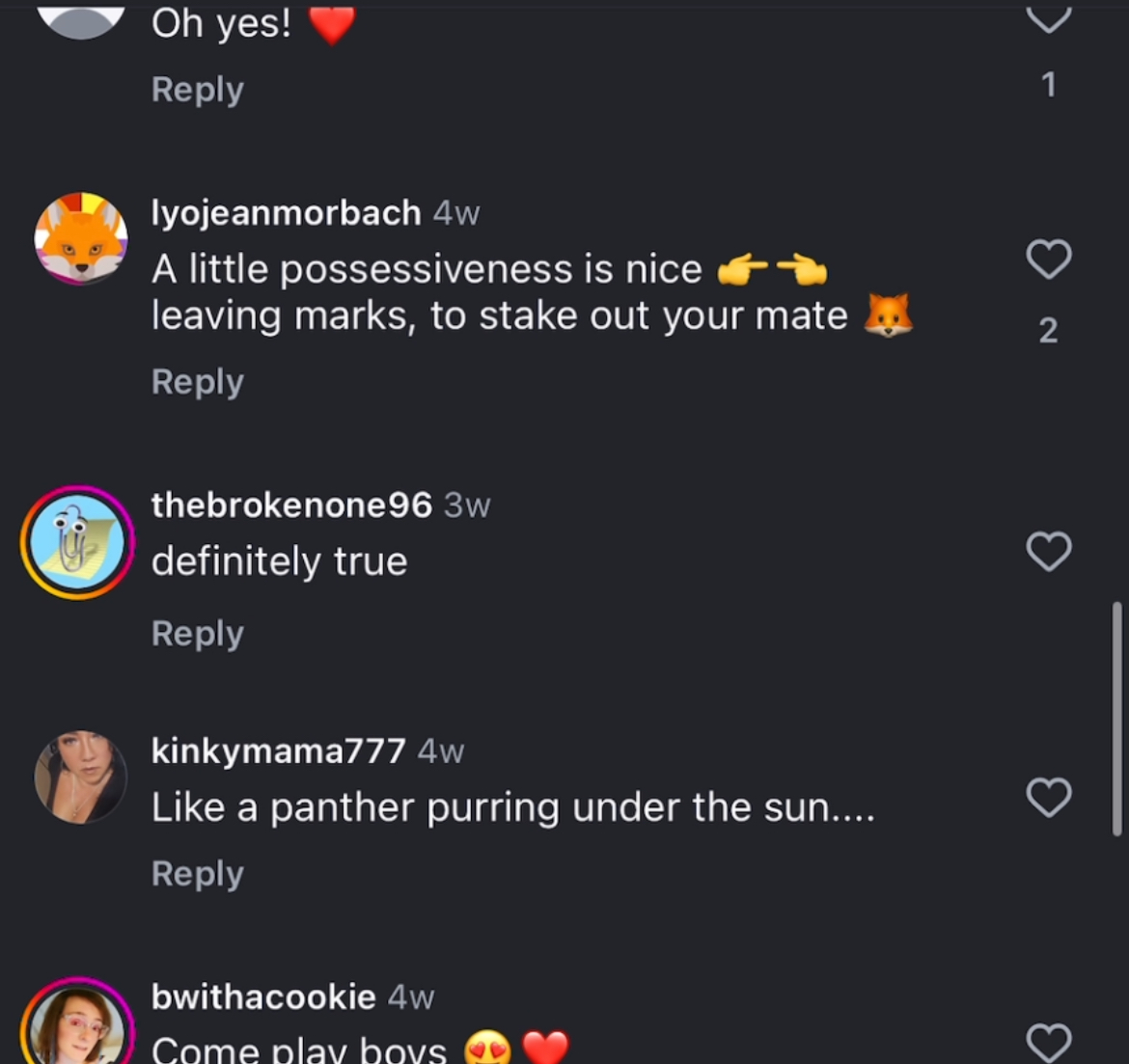1129x1064 pixels.
Task: Open kinkymama777's profile picture
Action: (x=81, y=777)
